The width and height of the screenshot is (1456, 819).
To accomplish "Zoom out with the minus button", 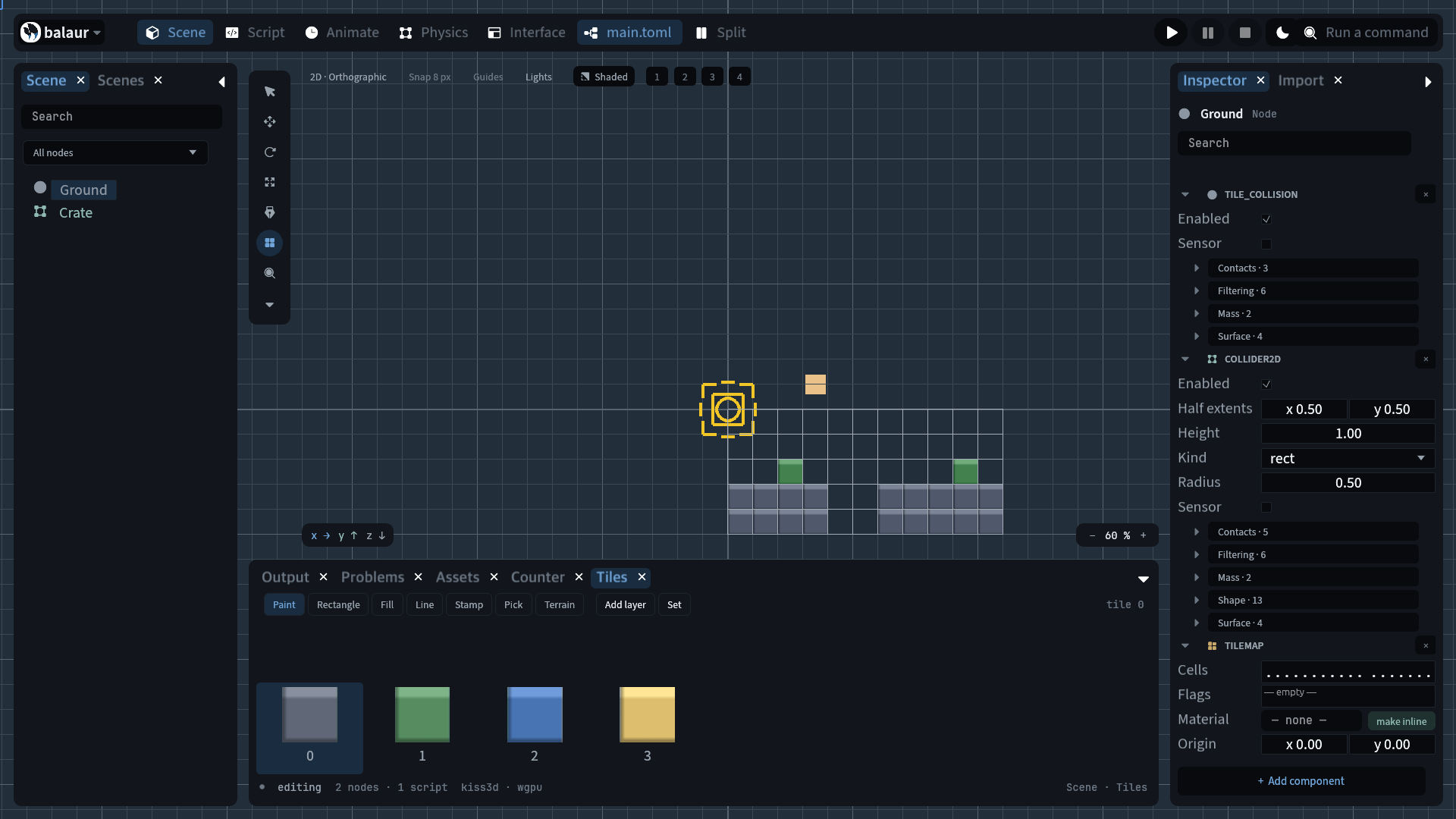I will pyautogui.click(x=1092, y=535).
